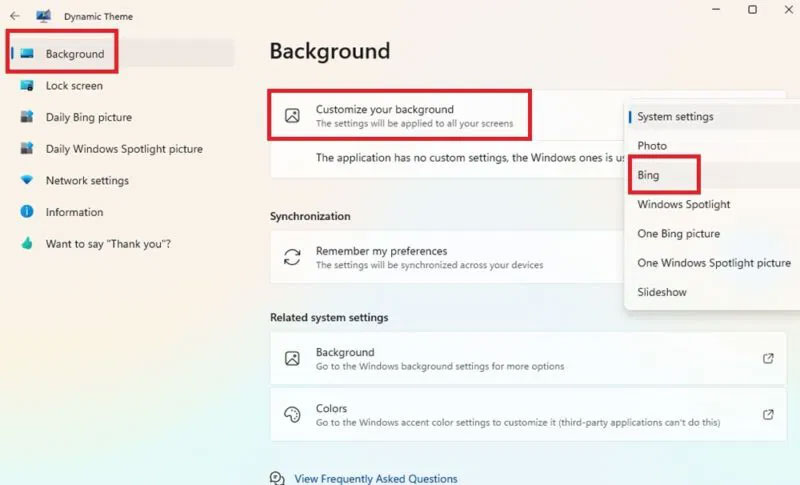Click the Synchronization section heading
Viewport: 800px width, 485px height.
tap(310, 216)
